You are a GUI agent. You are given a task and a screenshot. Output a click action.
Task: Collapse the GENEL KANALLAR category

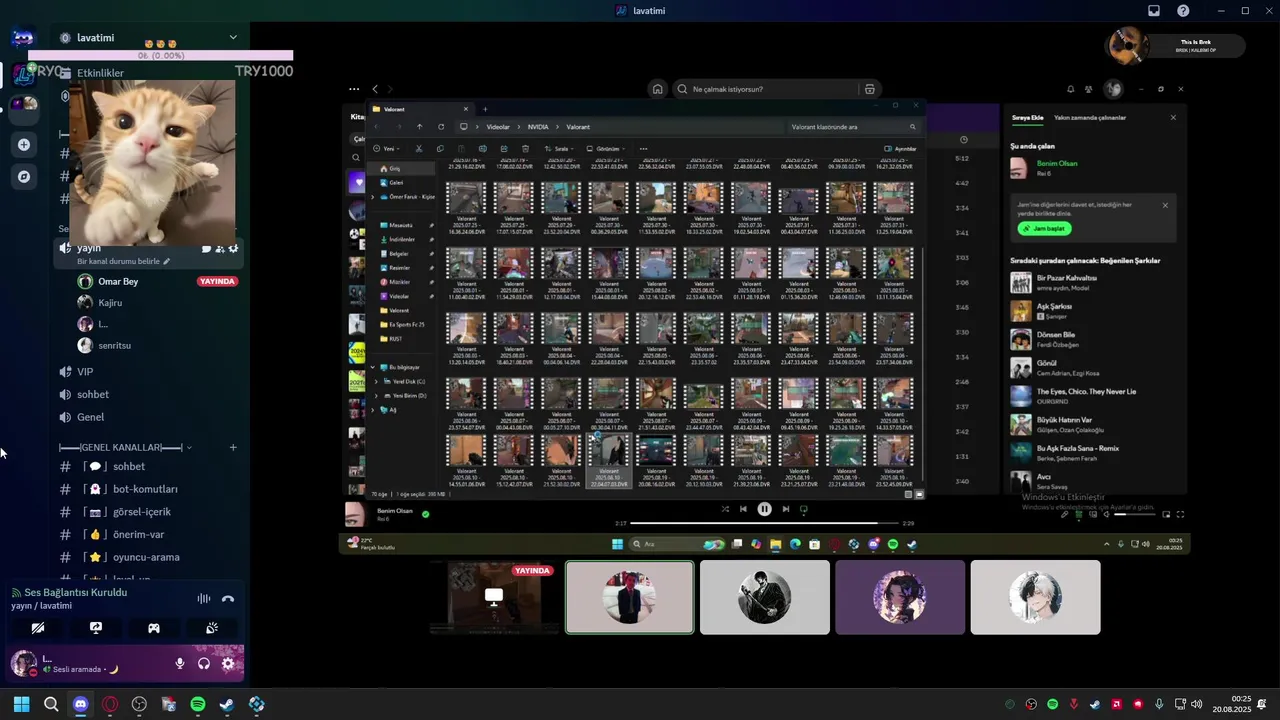(125, 447)
